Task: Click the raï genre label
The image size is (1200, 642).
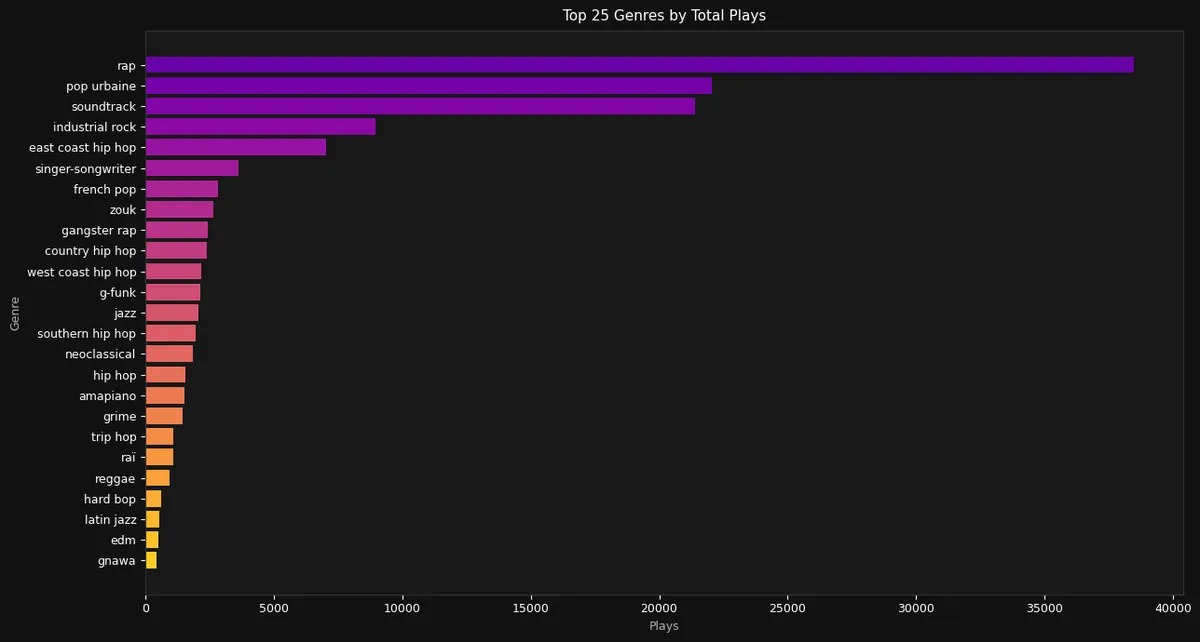Action: coord(127,457)
